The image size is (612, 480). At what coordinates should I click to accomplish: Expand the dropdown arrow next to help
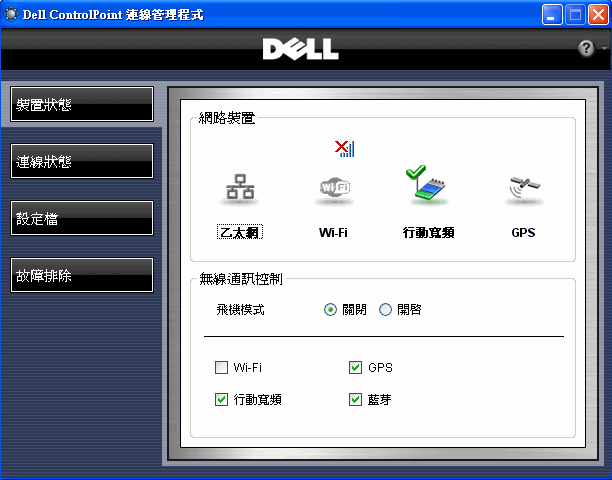pyautogui.click(x=604, y=48)
